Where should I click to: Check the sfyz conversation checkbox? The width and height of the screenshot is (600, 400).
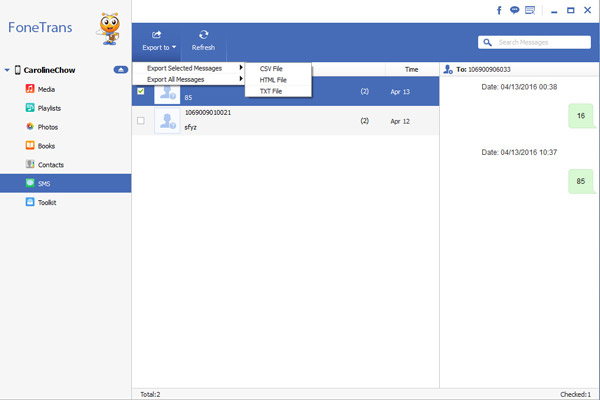tap(140, 121)
